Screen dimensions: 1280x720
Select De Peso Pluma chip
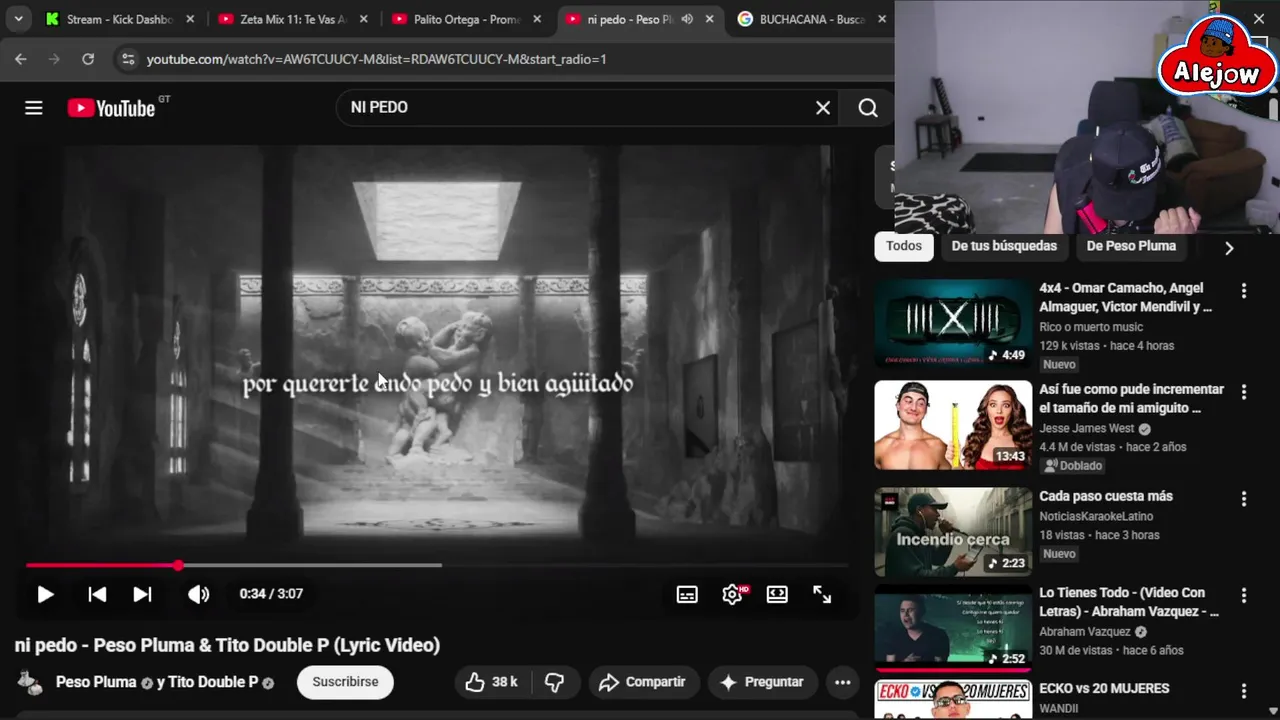click(1131, 246)
